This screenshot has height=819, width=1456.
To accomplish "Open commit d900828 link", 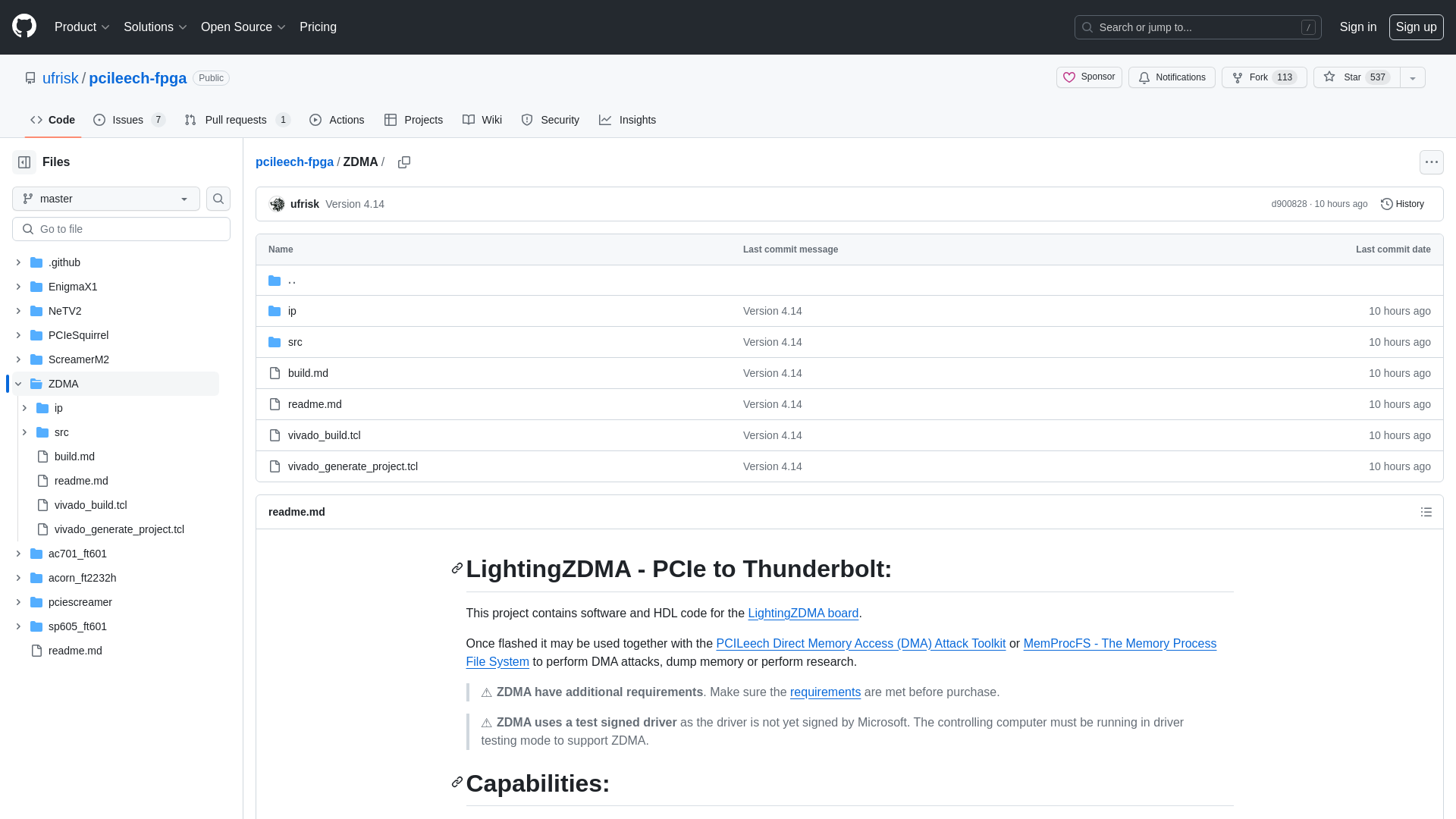I will click(x=1288, y=204).
